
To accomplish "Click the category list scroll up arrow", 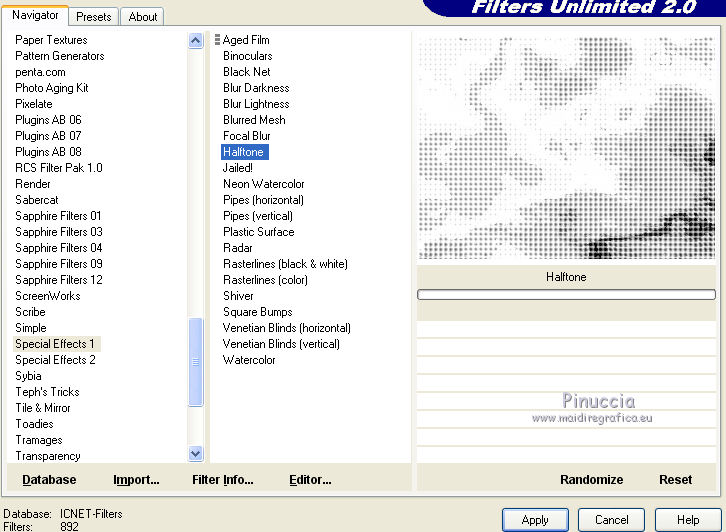I will 195,41.
